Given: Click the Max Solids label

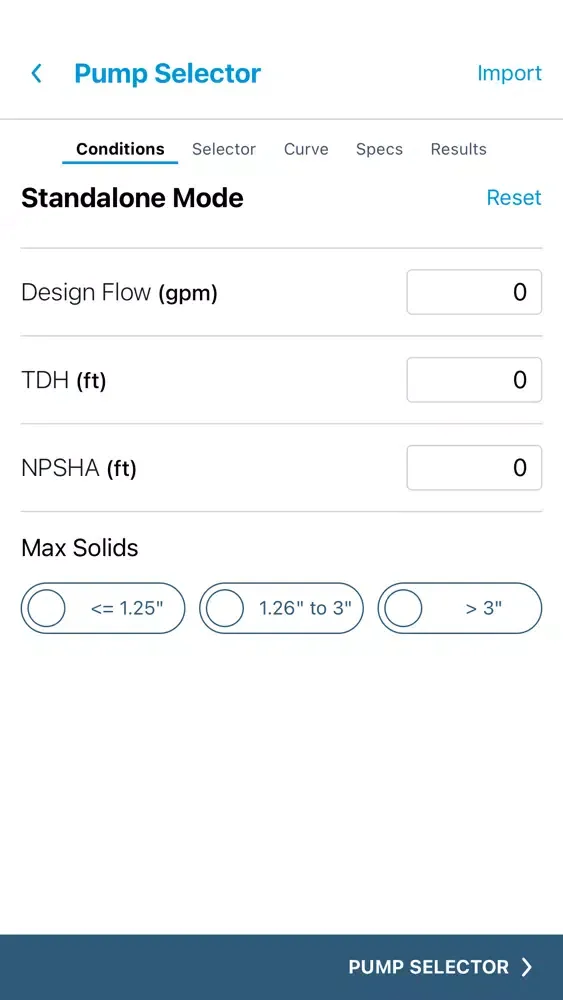Looking at the screenshot, I should (x=80, y=548).
